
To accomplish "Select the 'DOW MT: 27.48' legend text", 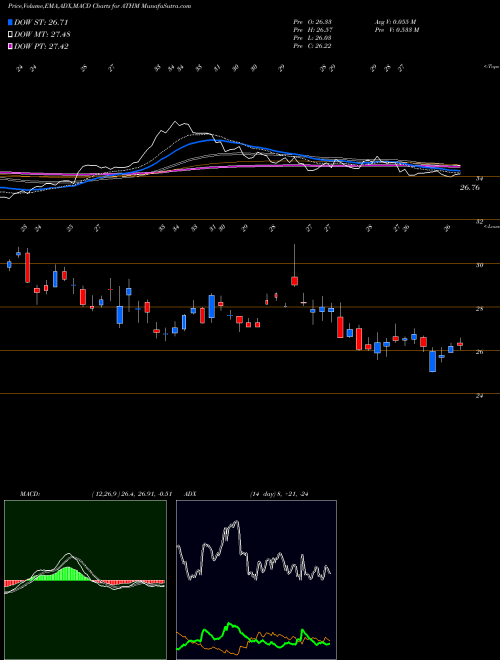I will (43, 35).
